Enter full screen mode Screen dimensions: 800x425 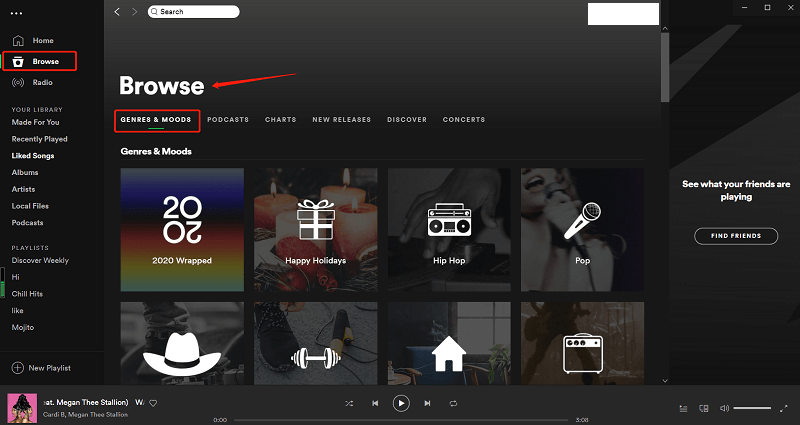pyautogui.click(x=784, y=408)
